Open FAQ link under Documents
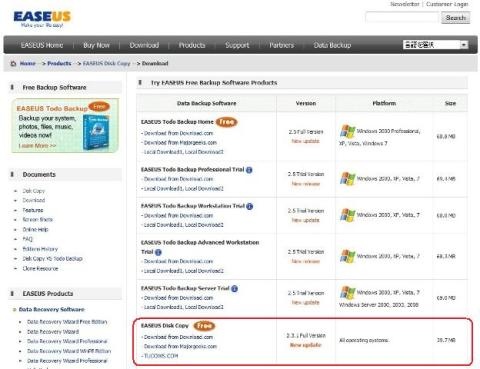Image resolution: width=480 pixels, height=369 pixels. (27, 239)
